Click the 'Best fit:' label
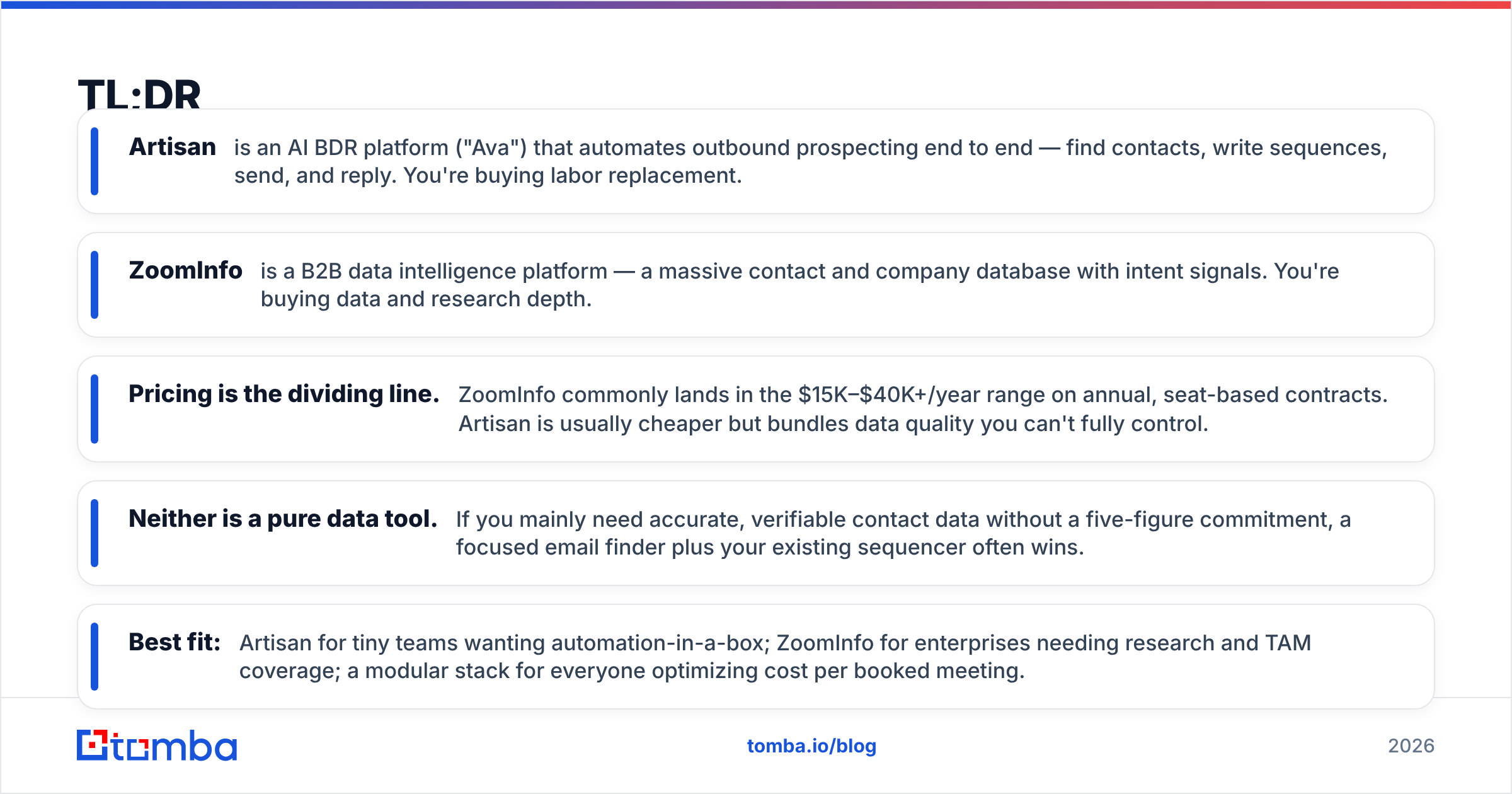1512x794 pixels. click(175, 642)
